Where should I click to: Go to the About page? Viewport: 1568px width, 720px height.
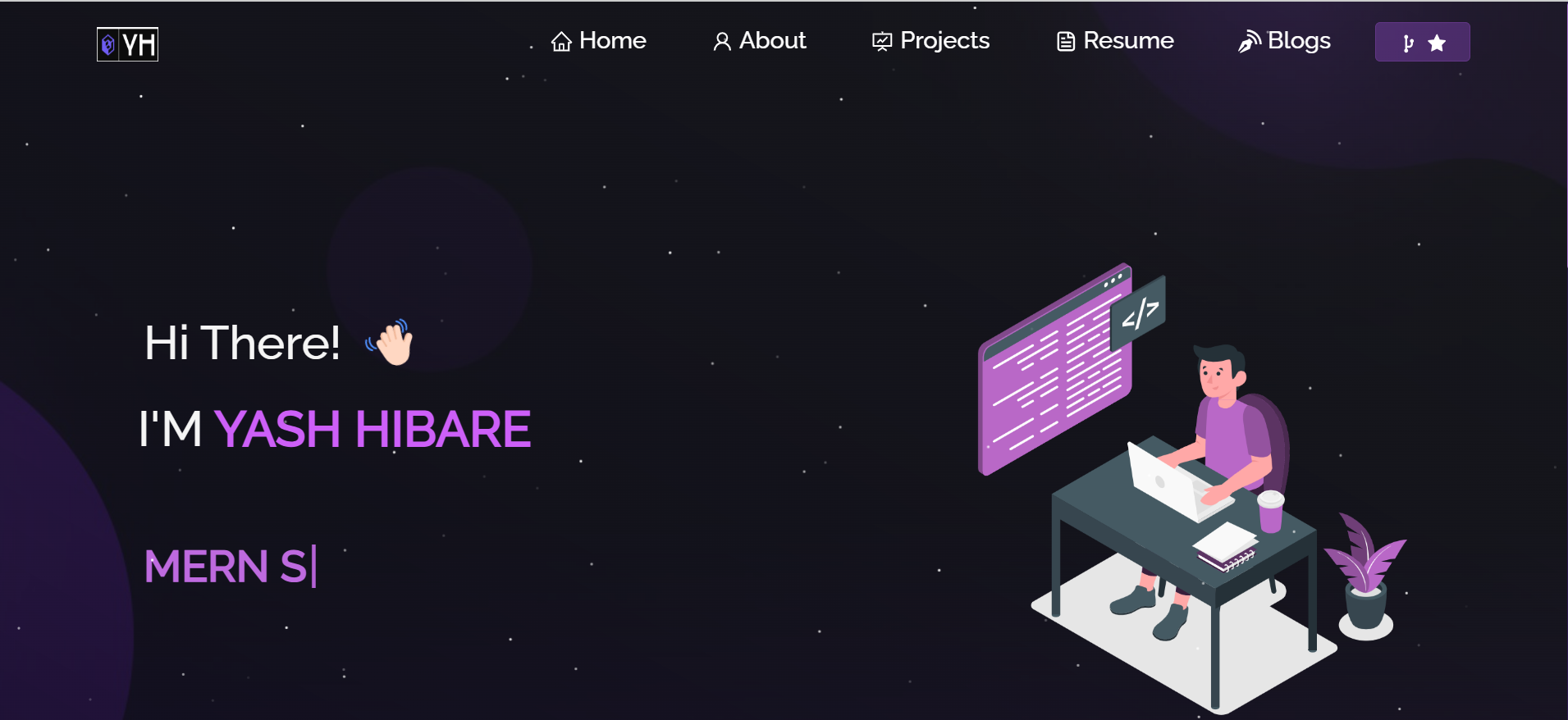760,41
